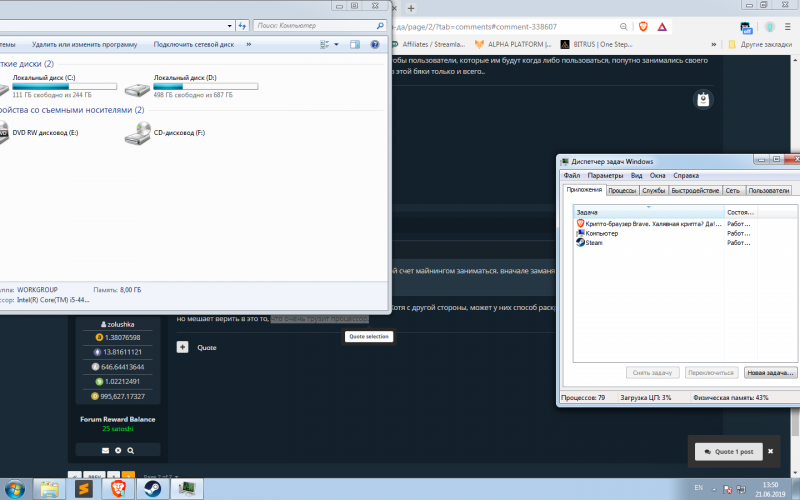
Task: Open the Окна menu in Task Manager
Action: 657,176
